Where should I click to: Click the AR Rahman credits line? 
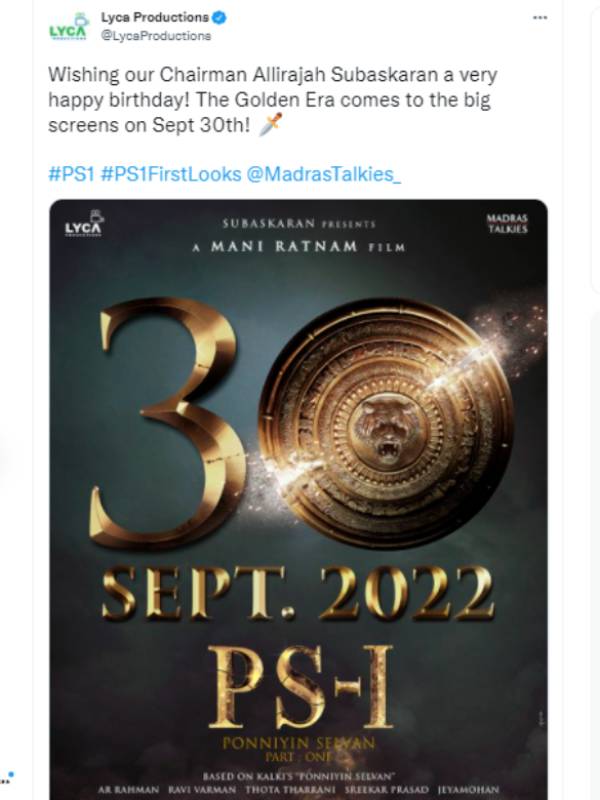coord(298,786)
